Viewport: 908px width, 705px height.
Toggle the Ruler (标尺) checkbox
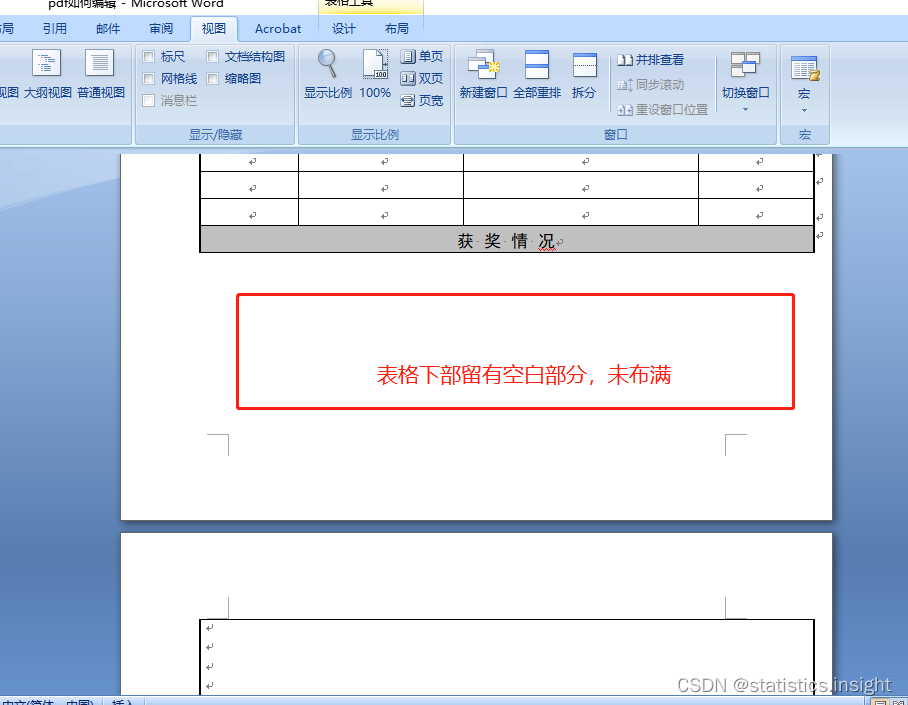(149, 56)
